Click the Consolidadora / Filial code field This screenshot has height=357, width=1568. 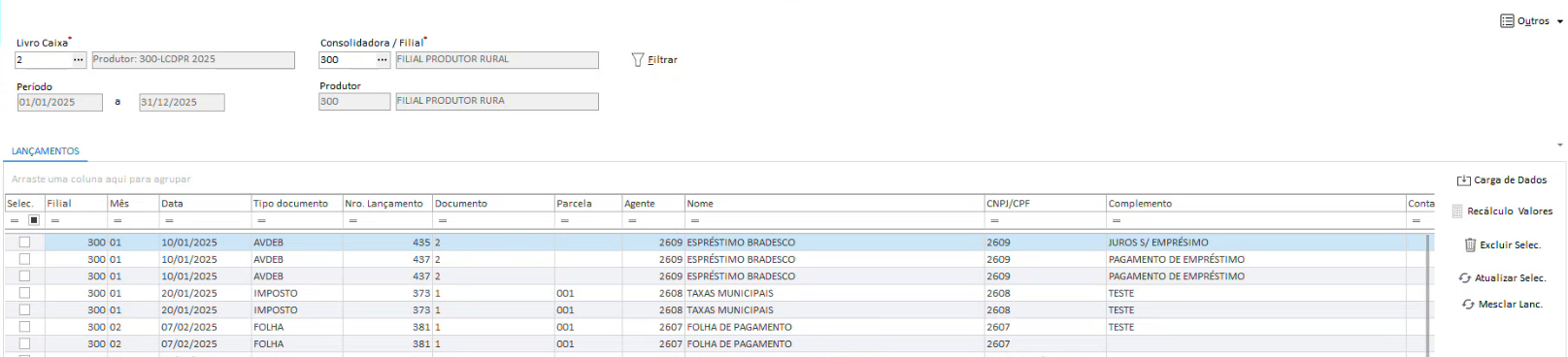(x=347, y=60)
